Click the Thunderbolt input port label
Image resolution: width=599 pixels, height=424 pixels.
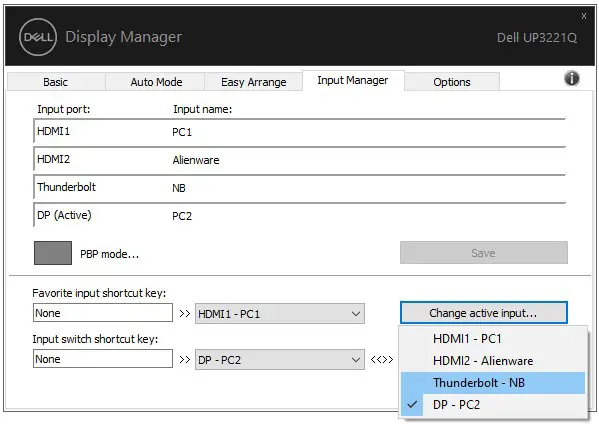point(66,187)
